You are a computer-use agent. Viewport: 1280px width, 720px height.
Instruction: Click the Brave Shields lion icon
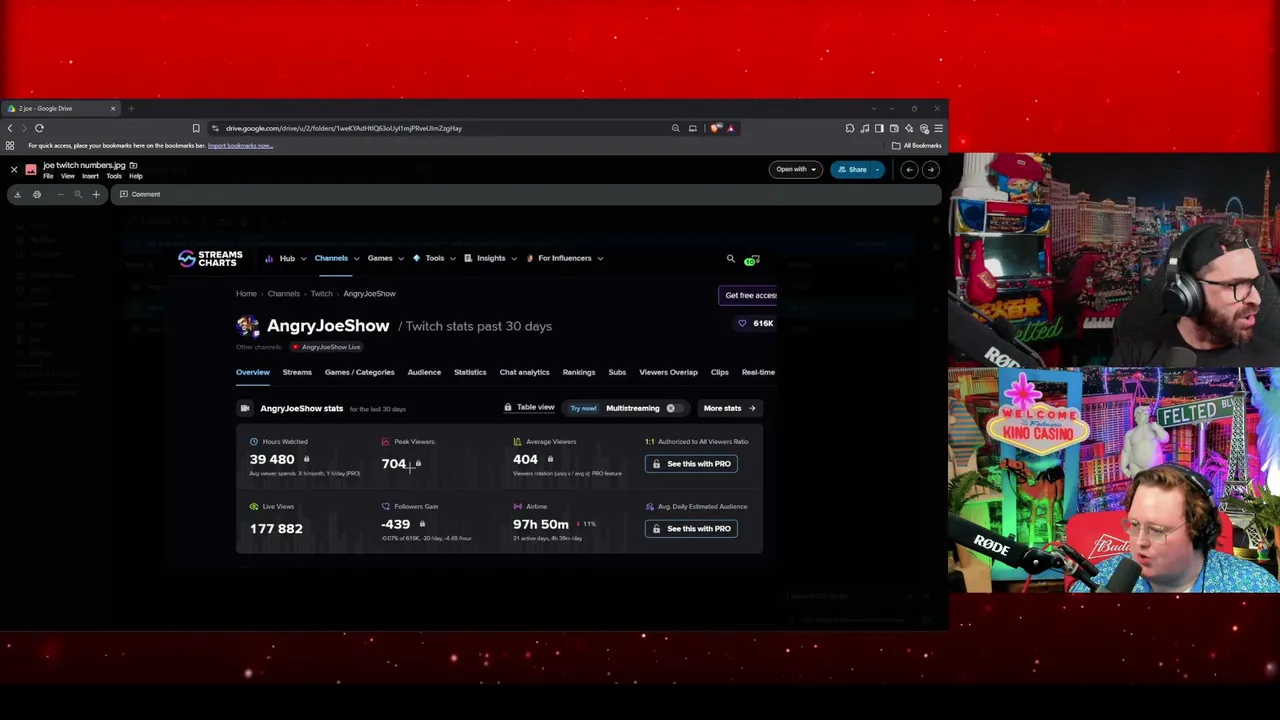pos(716,128)
